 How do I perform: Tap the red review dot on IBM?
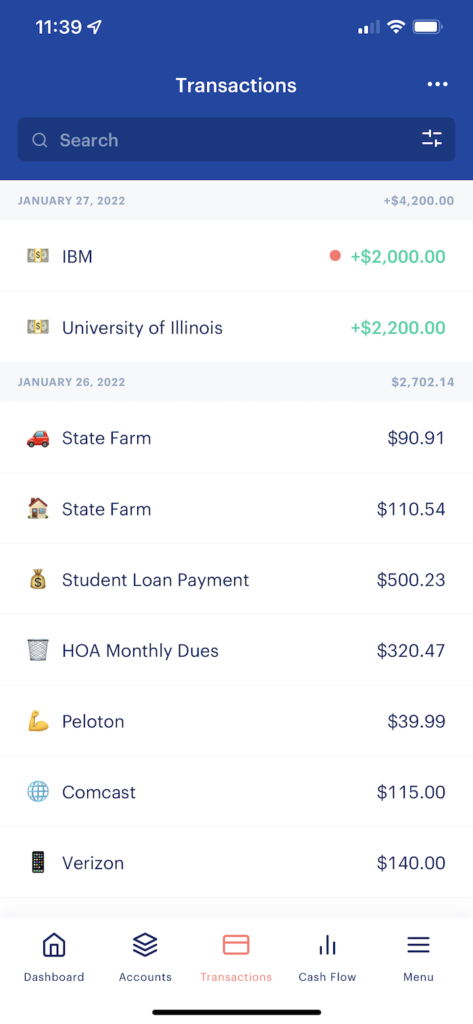(x=335, y=256)
